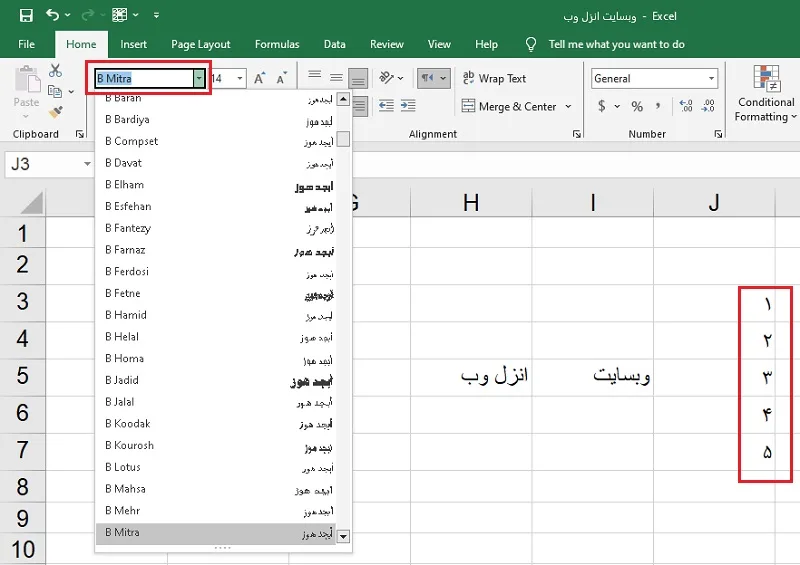Open the font name dropdown arrow
This screenshot has height=565, width=800.
[x=199, y=79]
